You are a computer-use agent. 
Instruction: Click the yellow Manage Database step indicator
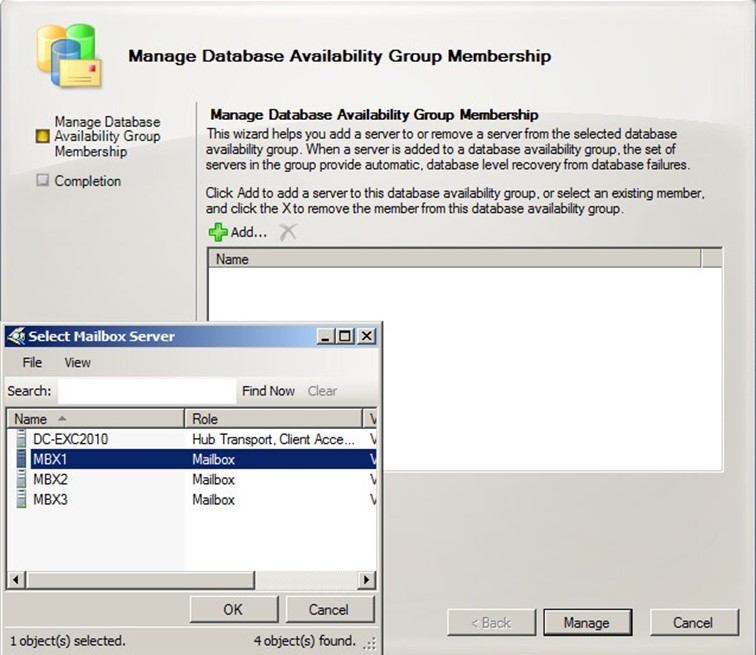42,136
